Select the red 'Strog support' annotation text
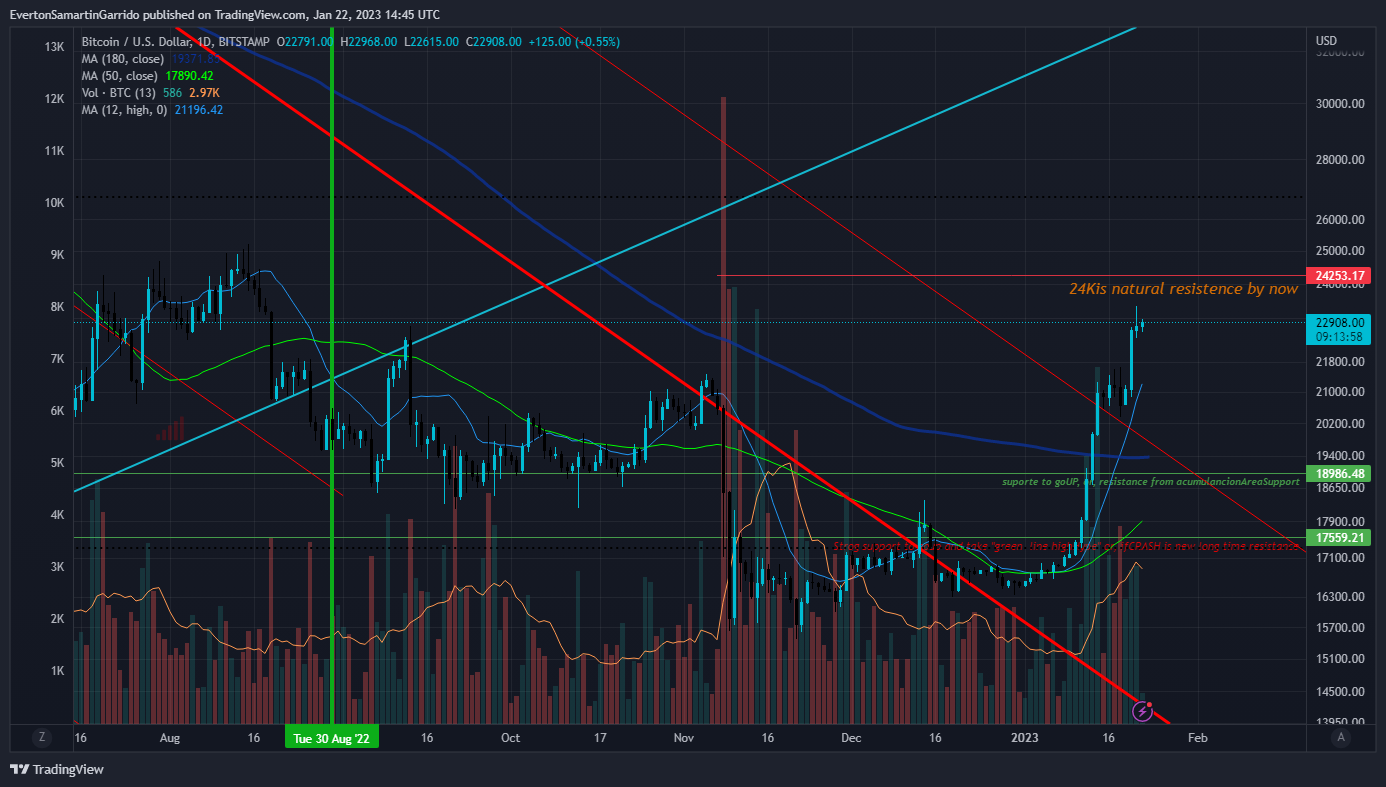Viewport: 1386px width, 787px height. pyautogui.click(x=1066, y=546)
